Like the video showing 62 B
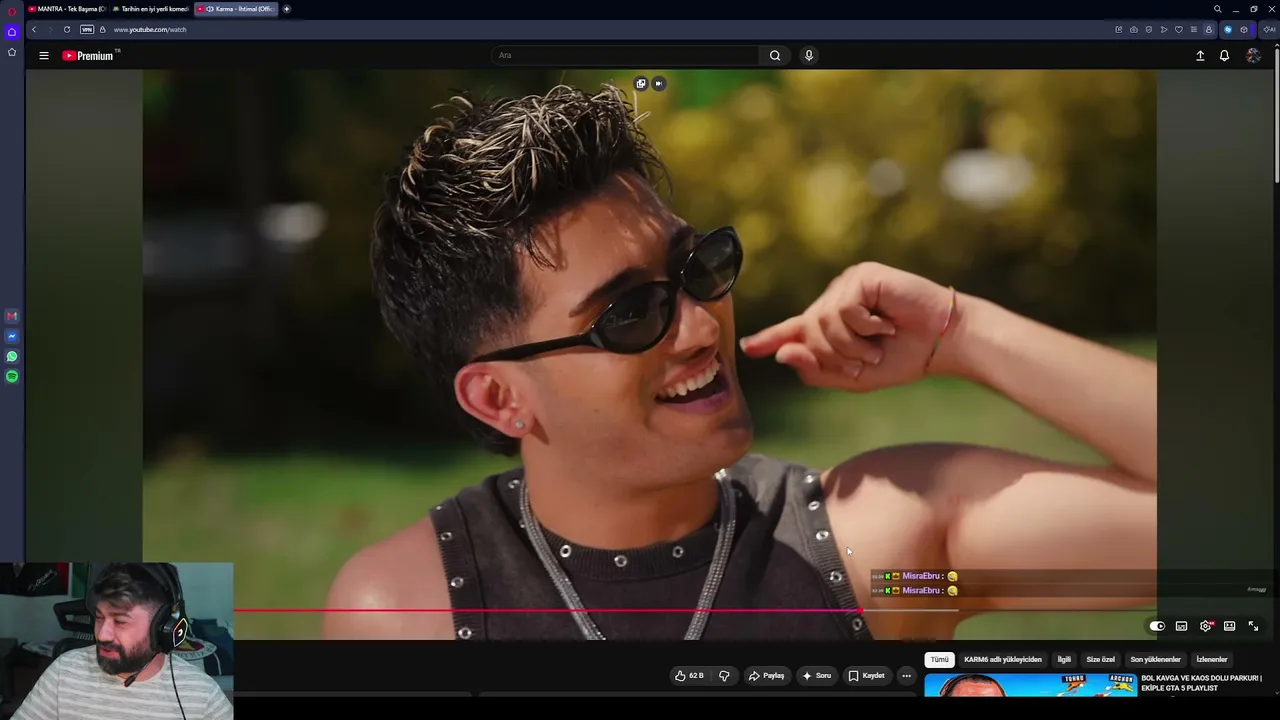This screenshot has width=1280, height=720. coord(689,676)
